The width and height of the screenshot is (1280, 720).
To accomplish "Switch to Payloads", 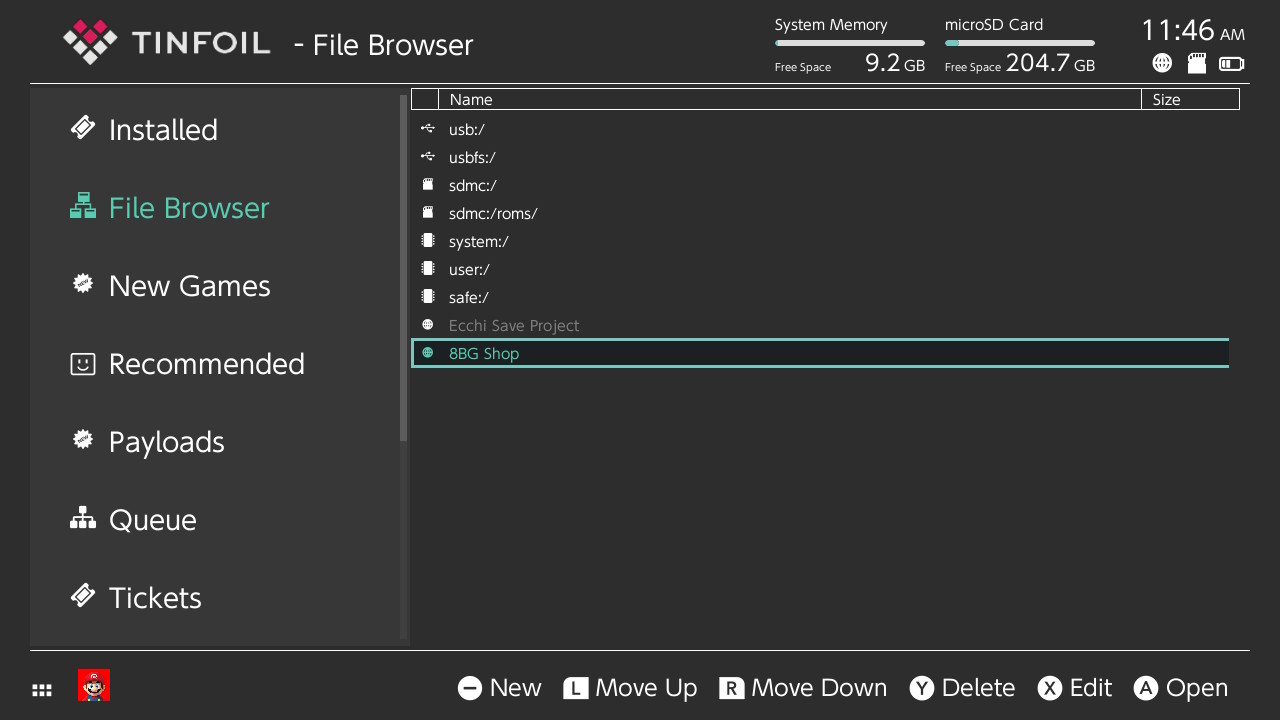I will (x=166, y=441).
